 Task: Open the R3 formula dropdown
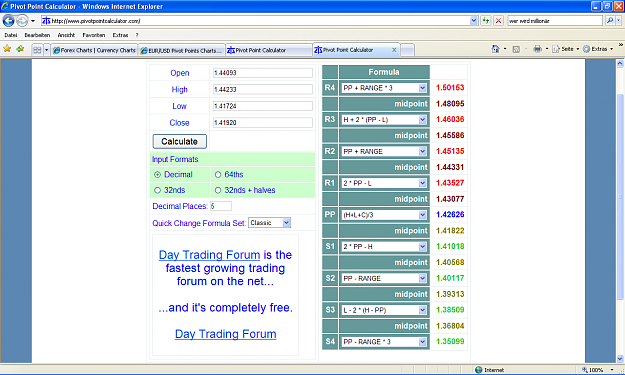[384, 120]
